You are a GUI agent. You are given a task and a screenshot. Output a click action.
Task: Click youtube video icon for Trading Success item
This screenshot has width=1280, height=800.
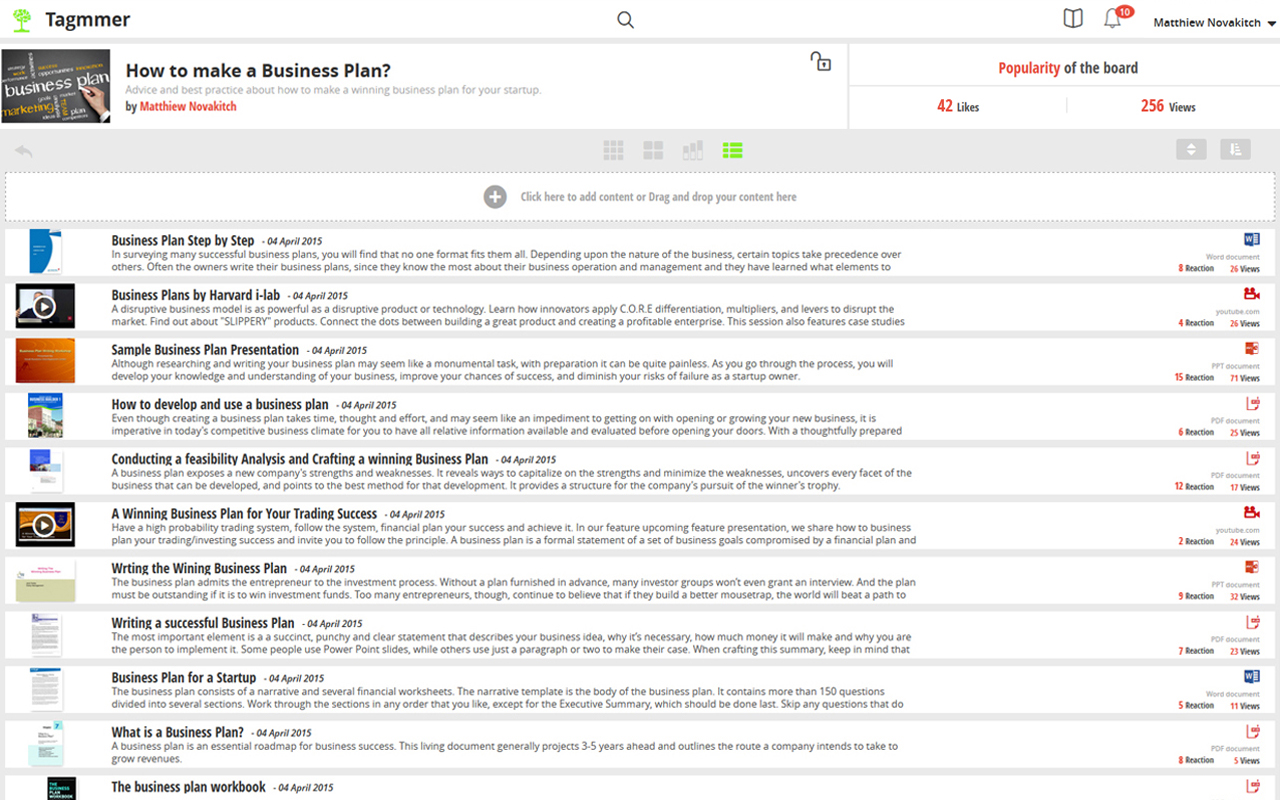click(x=1251, y=512)
